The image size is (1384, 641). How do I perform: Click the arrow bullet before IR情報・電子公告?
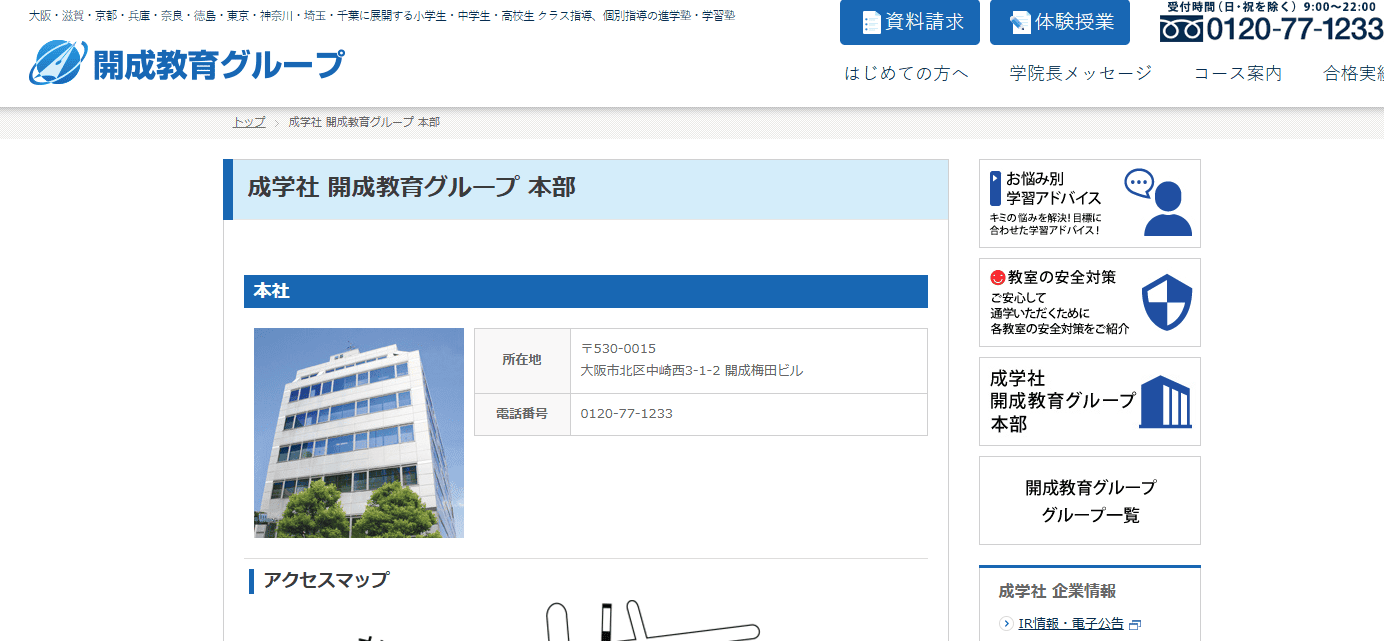[x=1006, y=623]
